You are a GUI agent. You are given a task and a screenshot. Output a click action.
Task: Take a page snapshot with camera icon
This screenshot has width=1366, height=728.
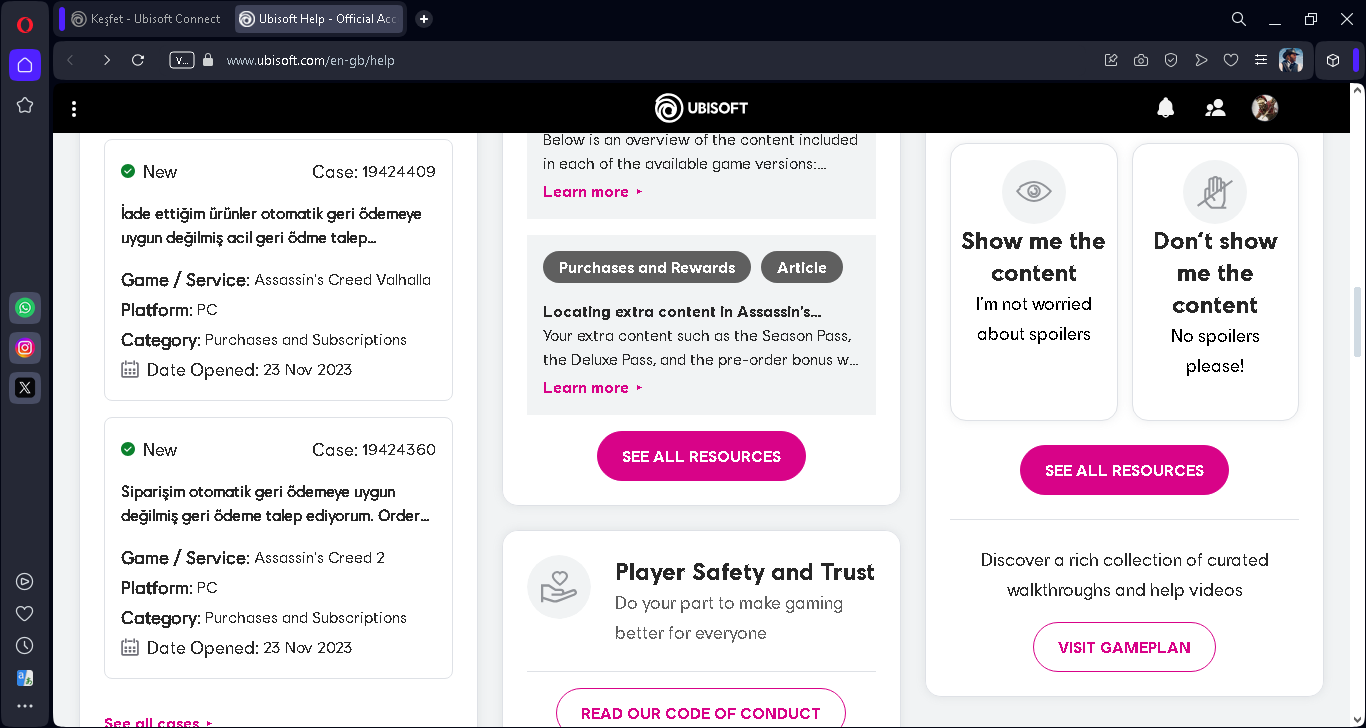coord(1141,60)
